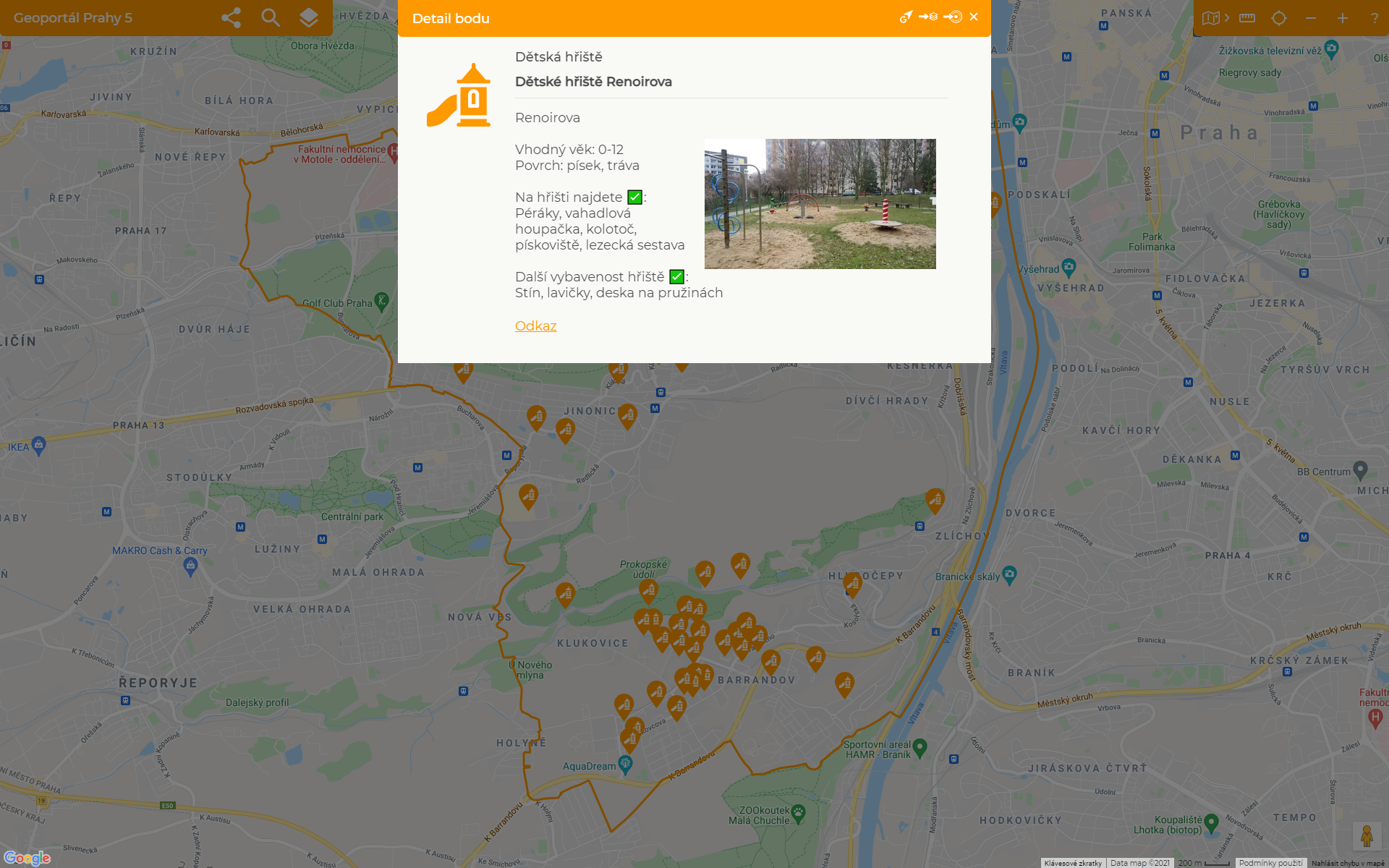
Task: Click the zoom-to-point target icon
Action: [x=953, y=17]
